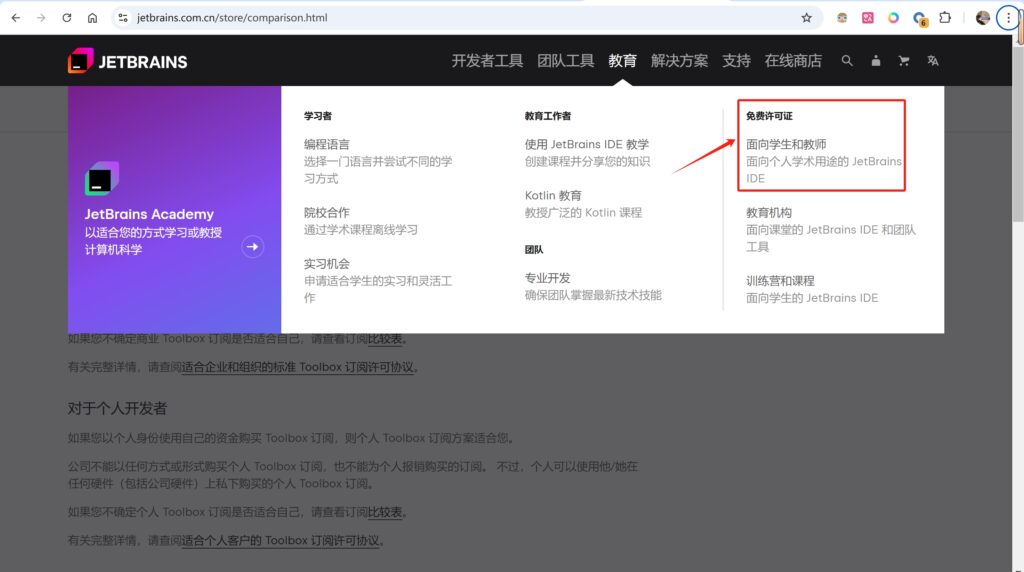Click the 团队 section heading
The width and height of the screenshot is (1024, 572).
(x=534, y=249)
